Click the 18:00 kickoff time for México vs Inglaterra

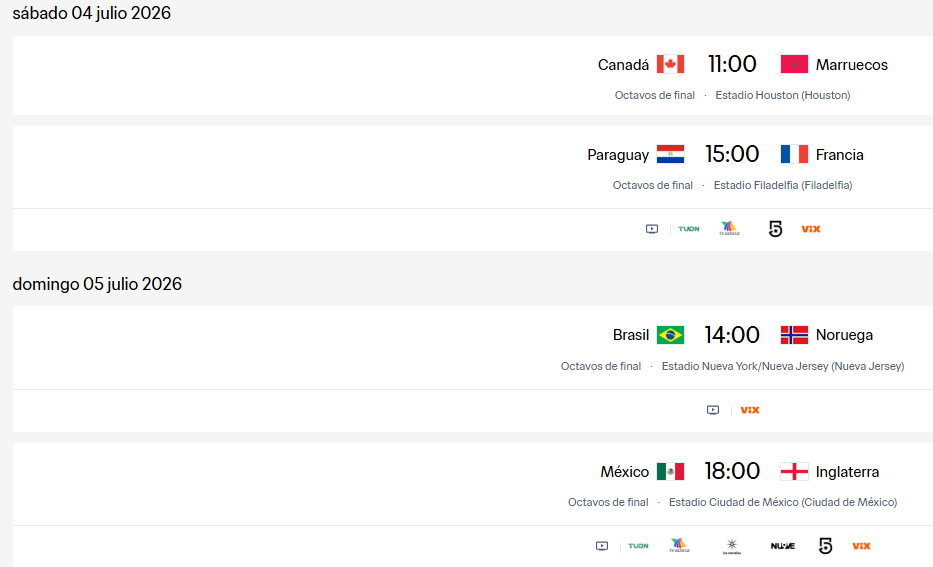[732, 471]
